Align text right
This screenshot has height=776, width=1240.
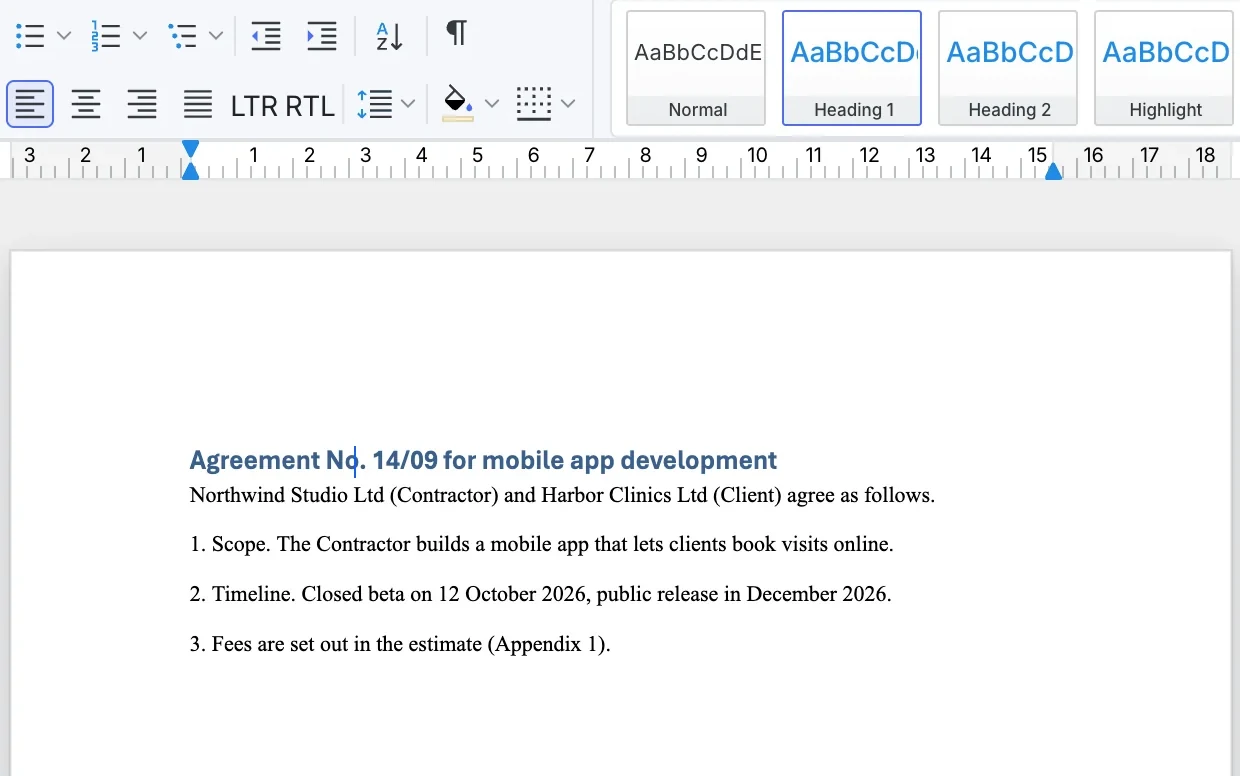[142, 104]
